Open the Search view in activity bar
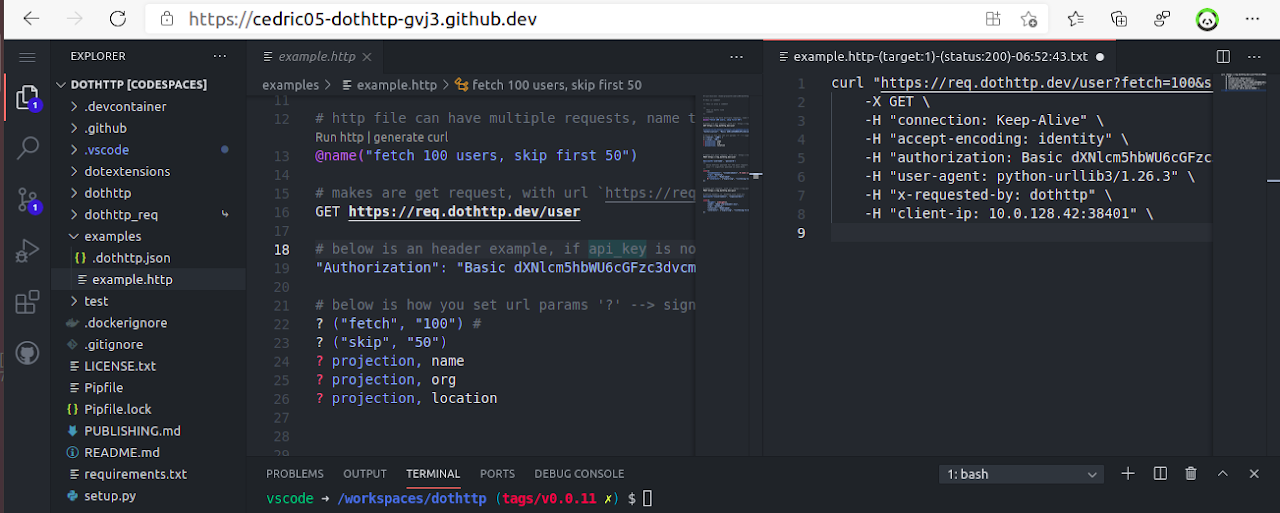The width and height of the screenshot is (1280, 513). pyautogui.click(x=27, y=148)
